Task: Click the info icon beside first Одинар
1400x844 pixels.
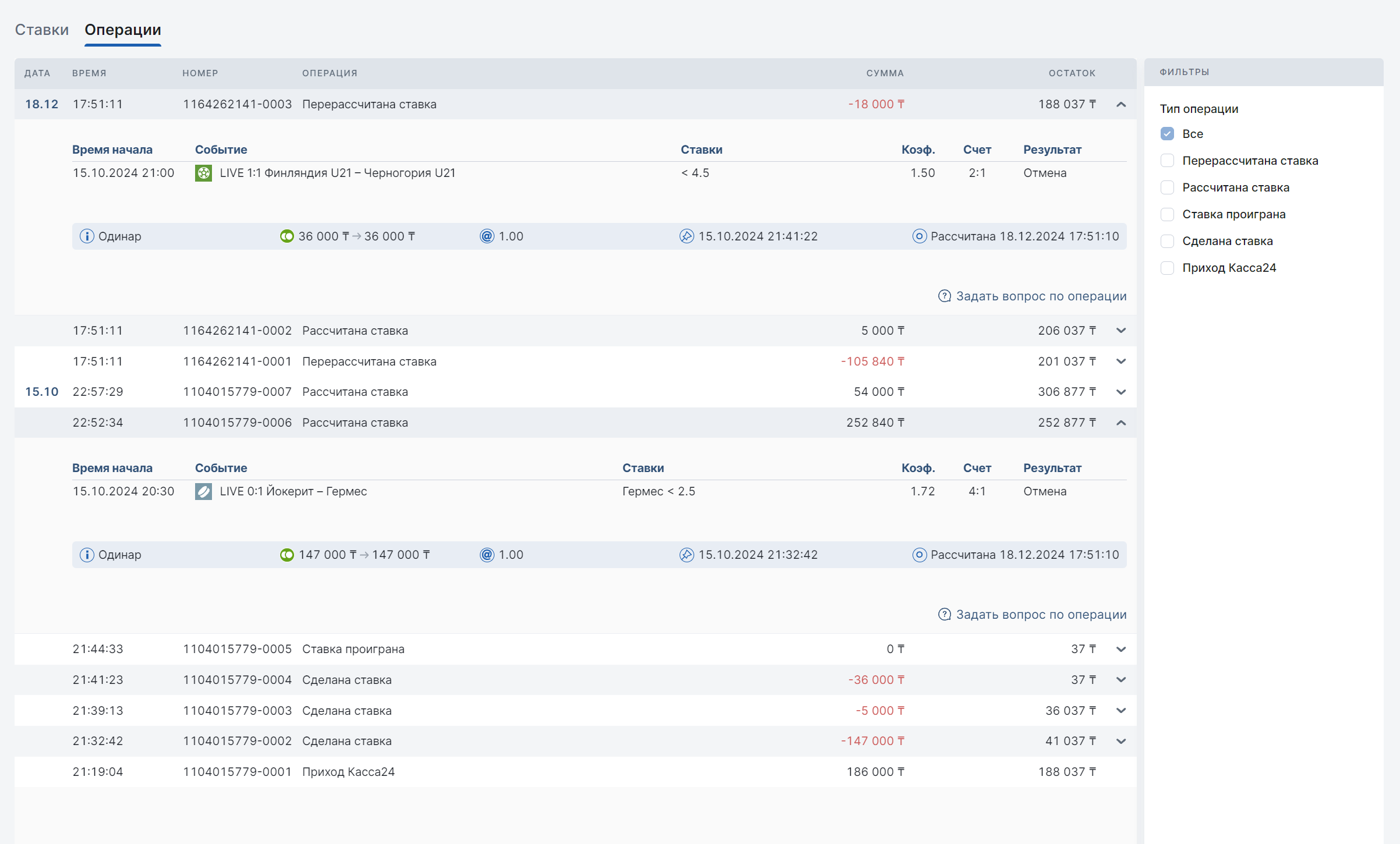Action: point(87,236)
